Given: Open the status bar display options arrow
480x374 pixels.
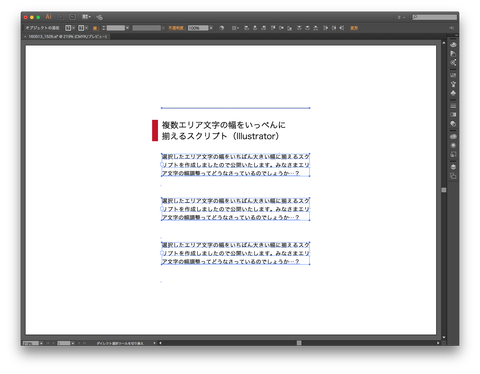Looking at the screenshot, I should point(154,343).
